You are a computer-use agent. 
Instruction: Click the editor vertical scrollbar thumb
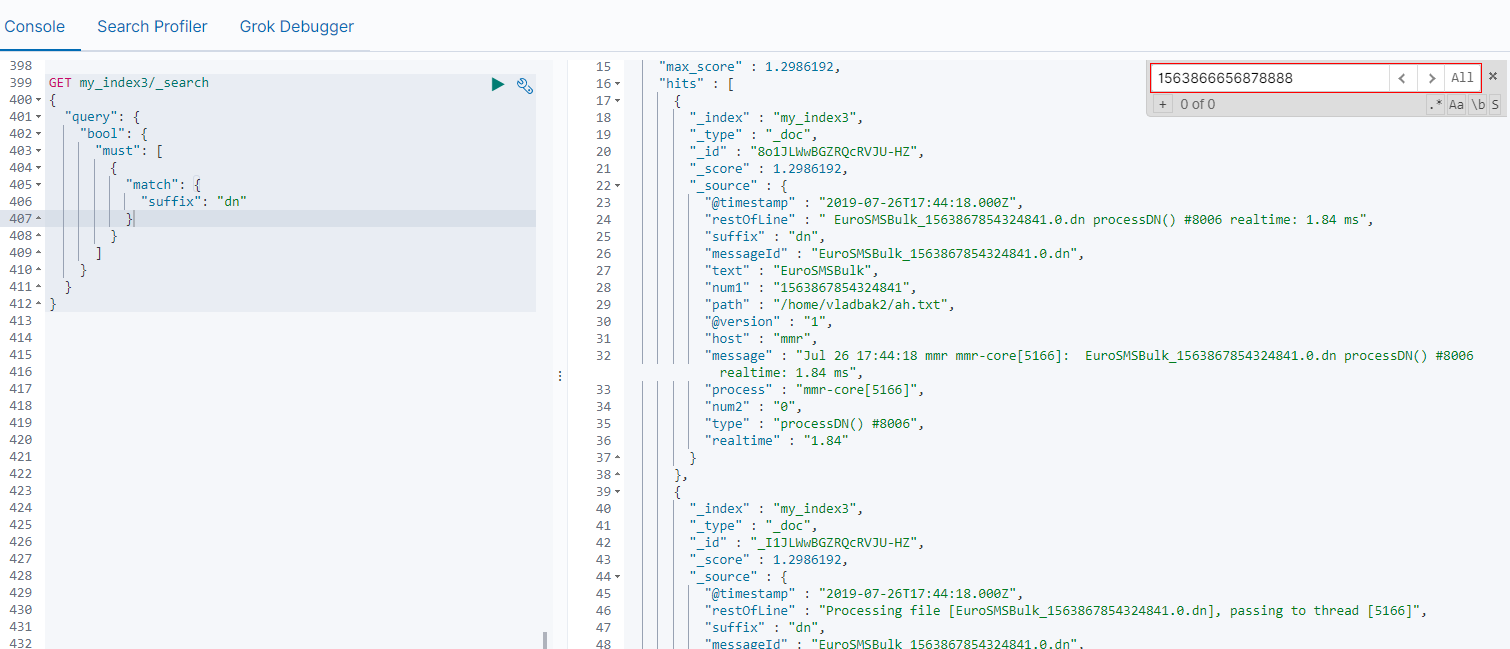click(x=545, y=640)
